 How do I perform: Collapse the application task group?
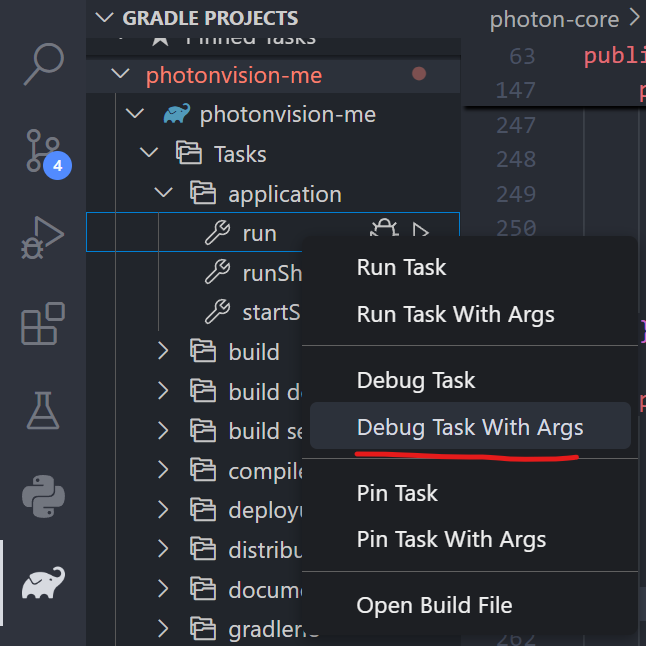coord(163,192)
